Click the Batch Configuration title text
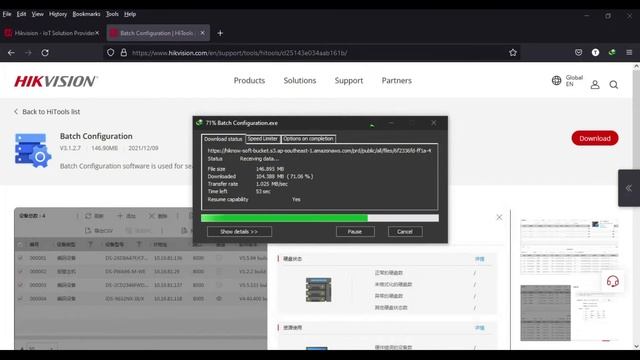640x360 pixels. [x=96, y=136]
